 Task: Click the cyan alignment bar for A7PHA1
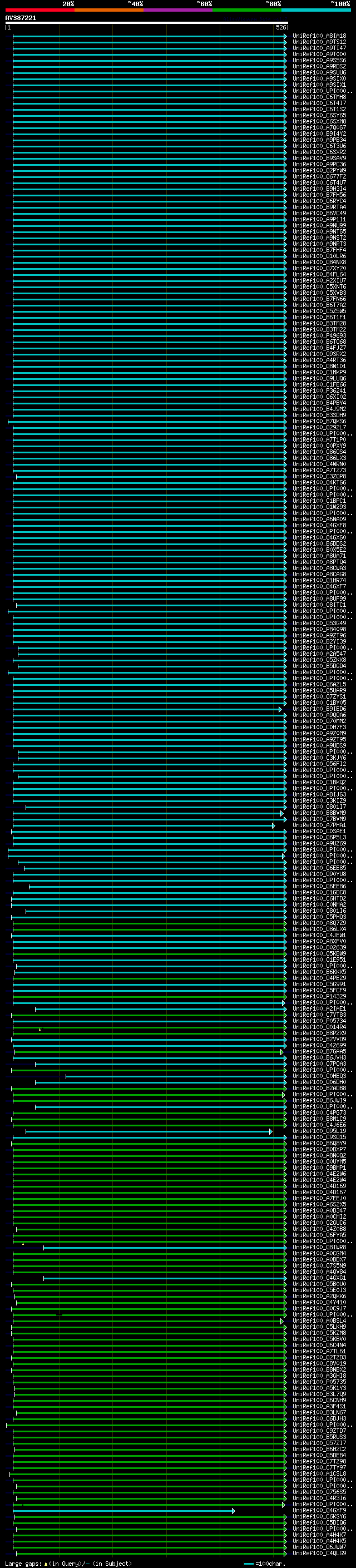coord(144,826)
